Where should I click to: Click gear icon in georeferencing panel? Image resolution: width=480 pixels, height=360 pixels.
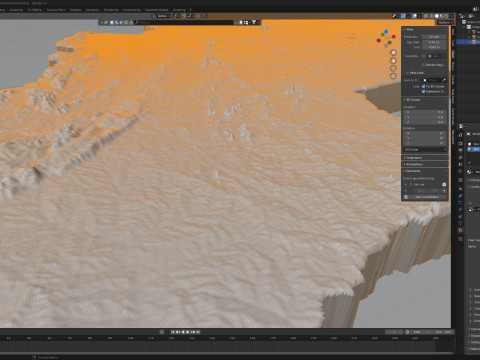(x=444, y=184)
